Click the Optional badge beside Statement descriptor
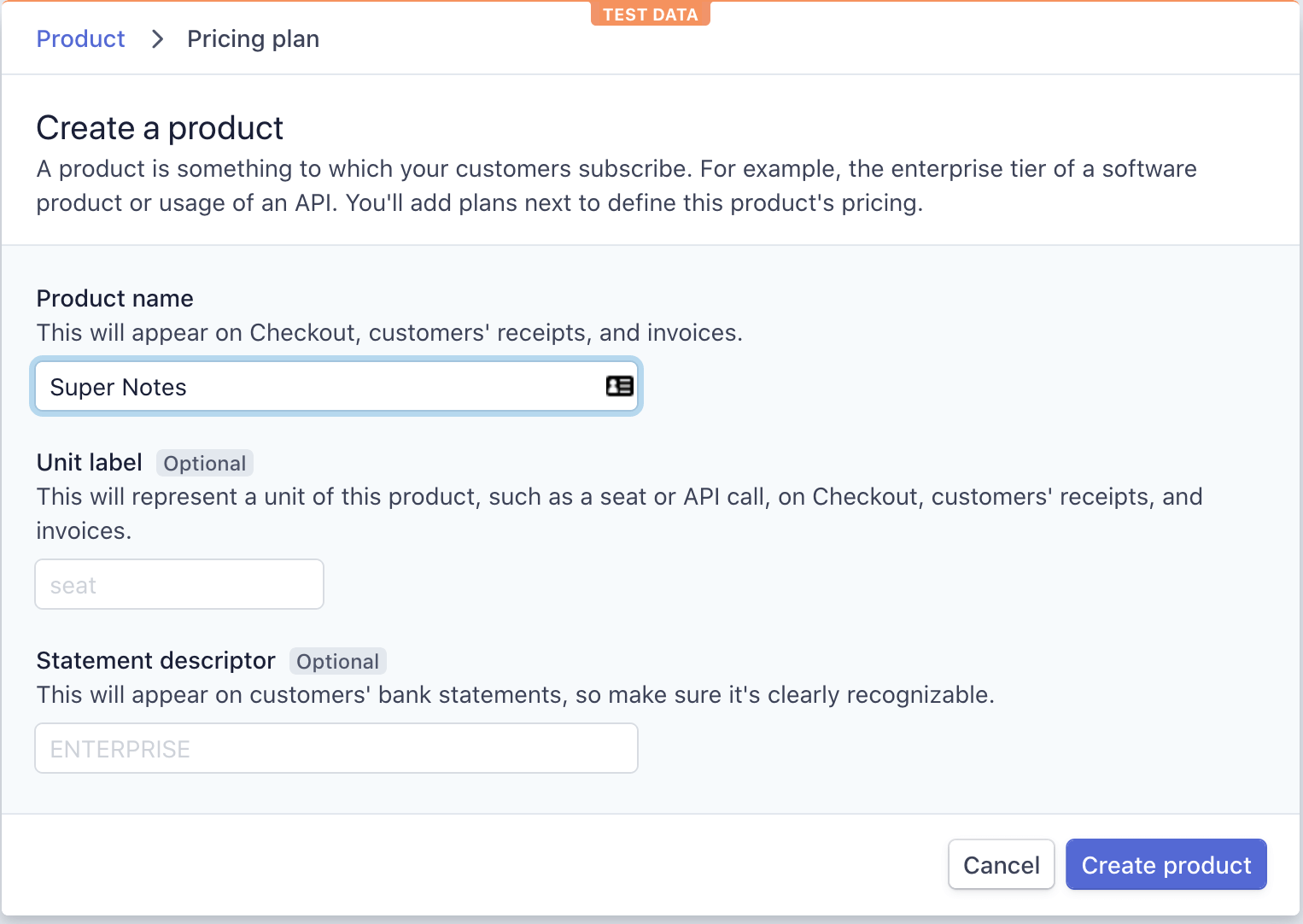This screenshot has height=924, width=1303. (338, 662)
